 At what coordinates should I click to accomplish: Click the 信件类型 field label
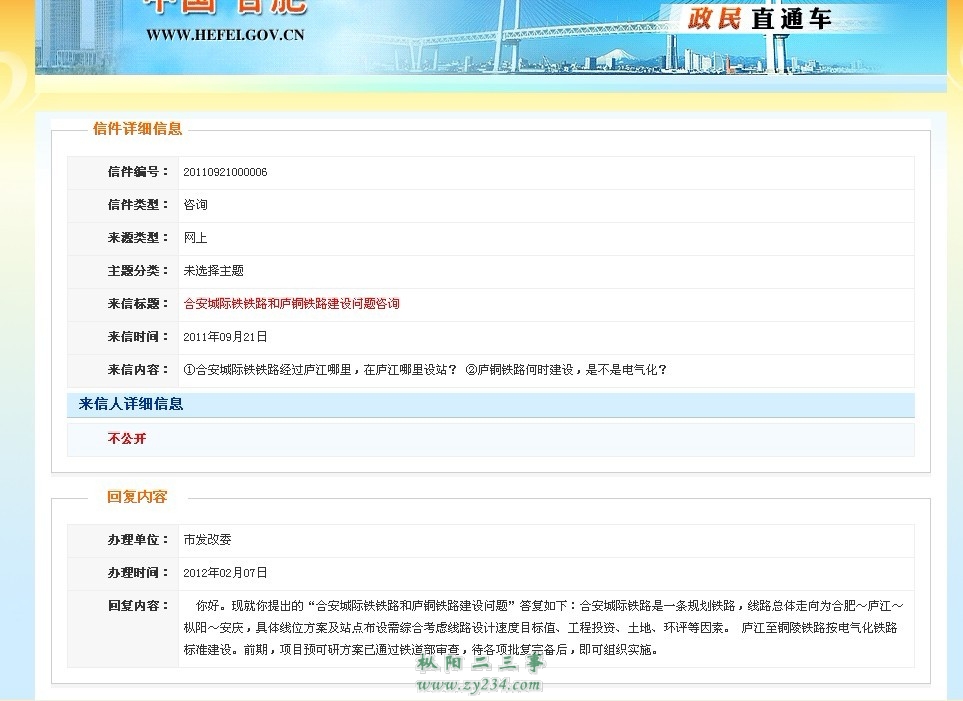[x=138, y=205]
